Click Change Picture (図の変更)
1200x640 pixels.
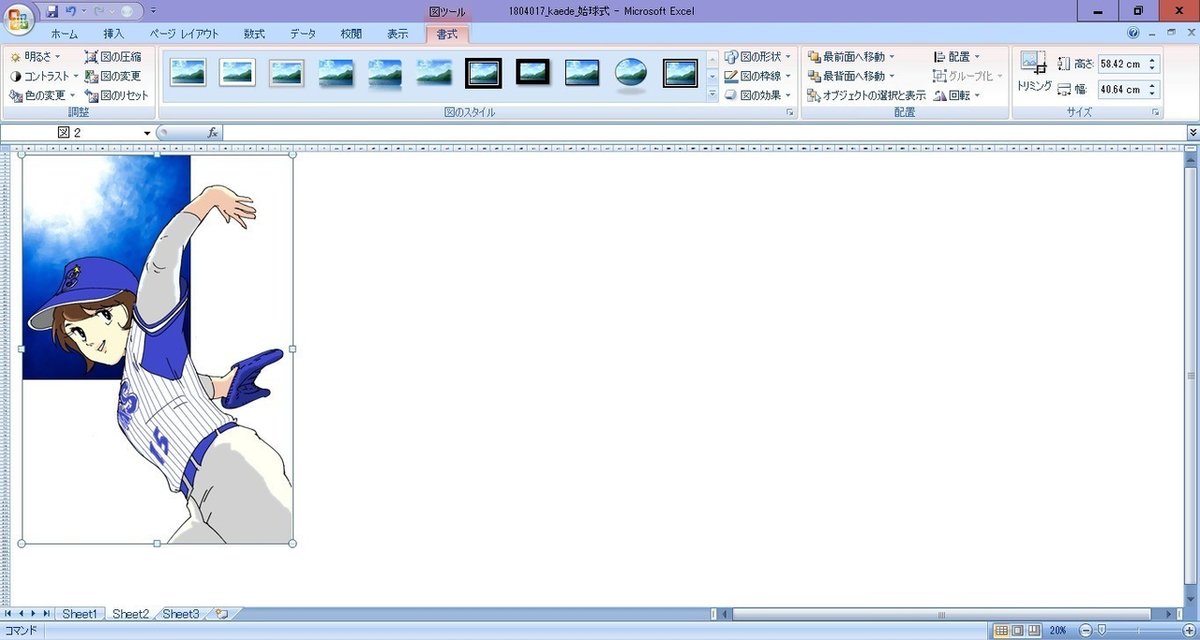tap(113, 76)
